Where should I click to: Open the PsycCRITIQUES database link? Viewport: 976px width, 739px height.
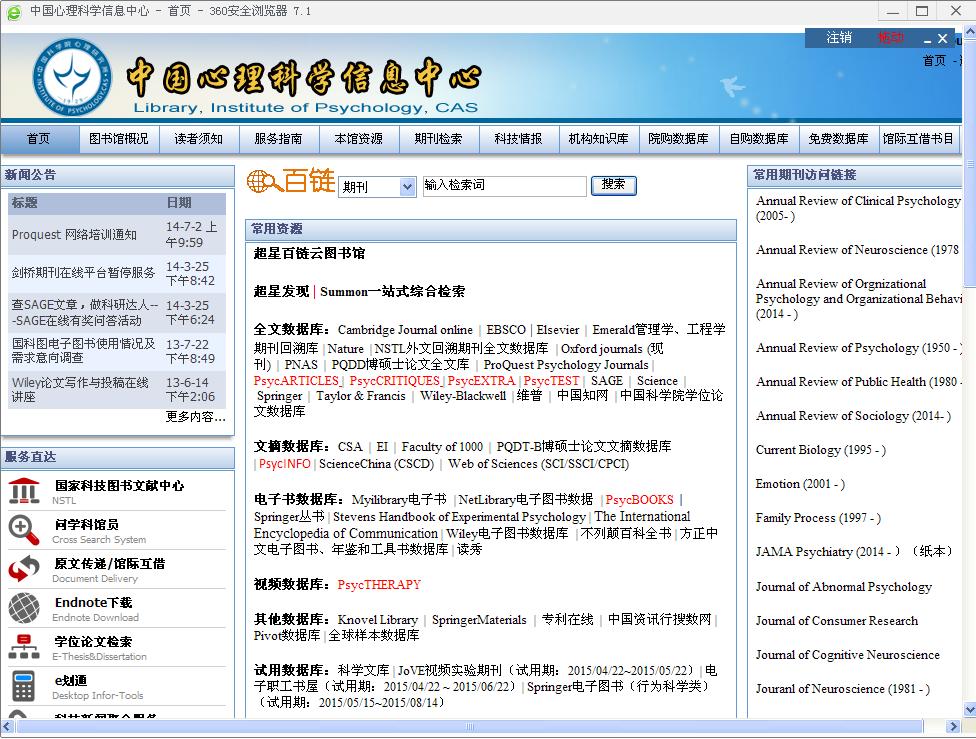395,380
